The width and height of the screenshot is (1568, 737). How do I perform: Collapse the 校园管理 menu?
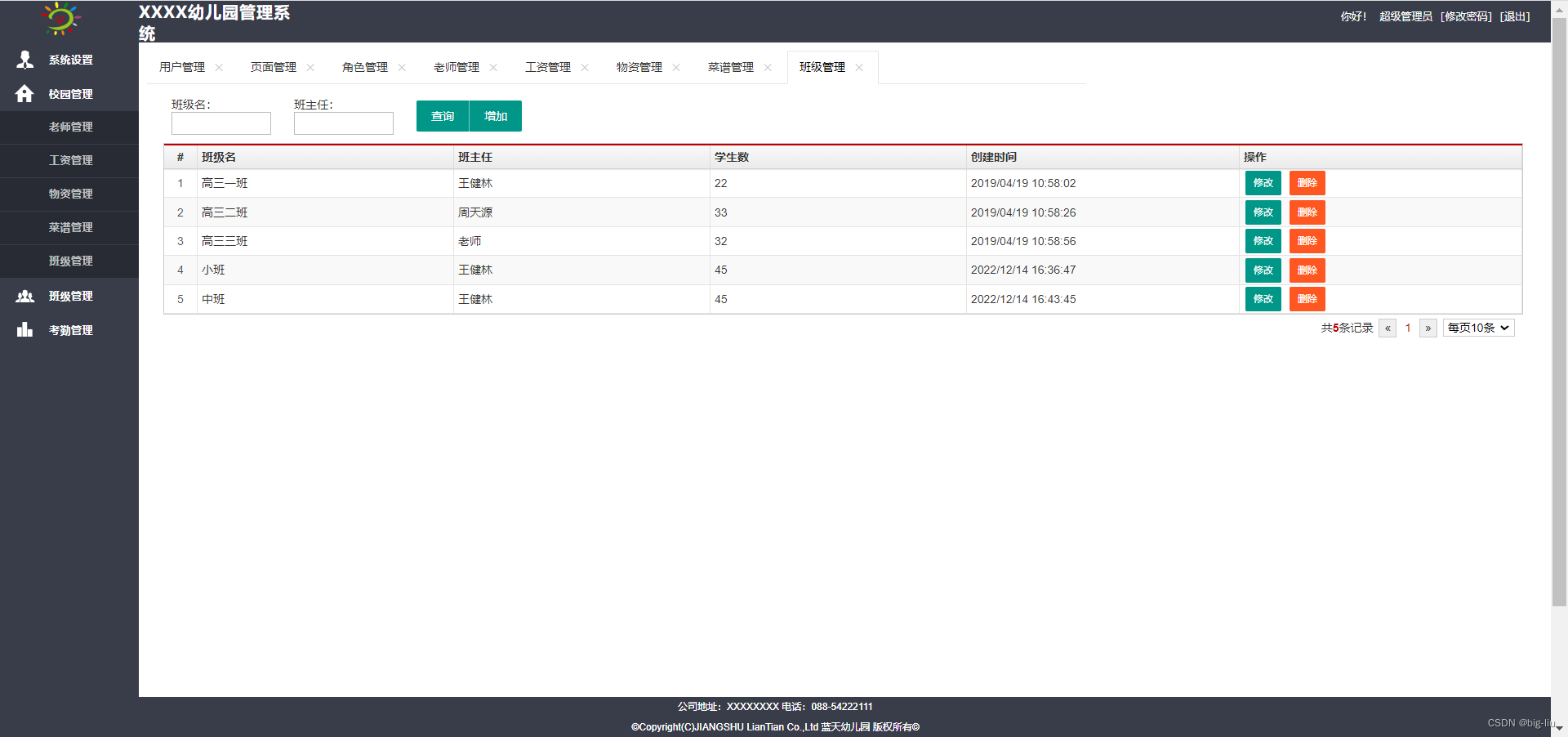tap(69, 94)
